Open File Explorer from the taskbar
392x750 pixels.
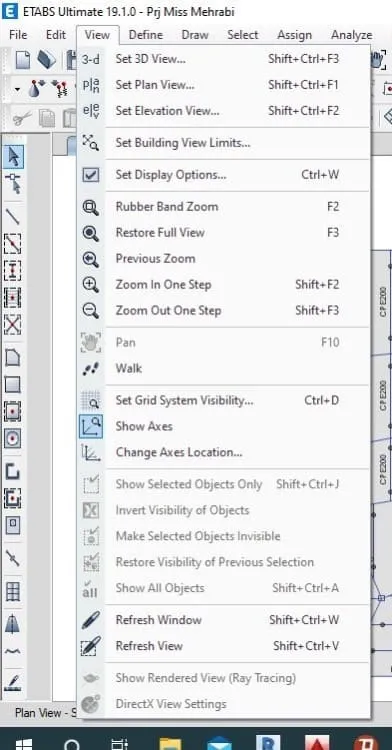tap(170, 743)
